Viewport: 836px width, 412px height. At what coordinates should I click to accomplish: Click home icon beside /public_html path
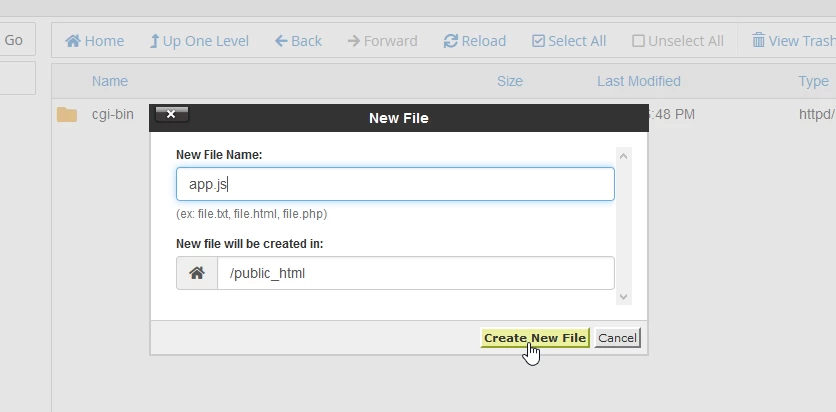click(x=197, y=273)
